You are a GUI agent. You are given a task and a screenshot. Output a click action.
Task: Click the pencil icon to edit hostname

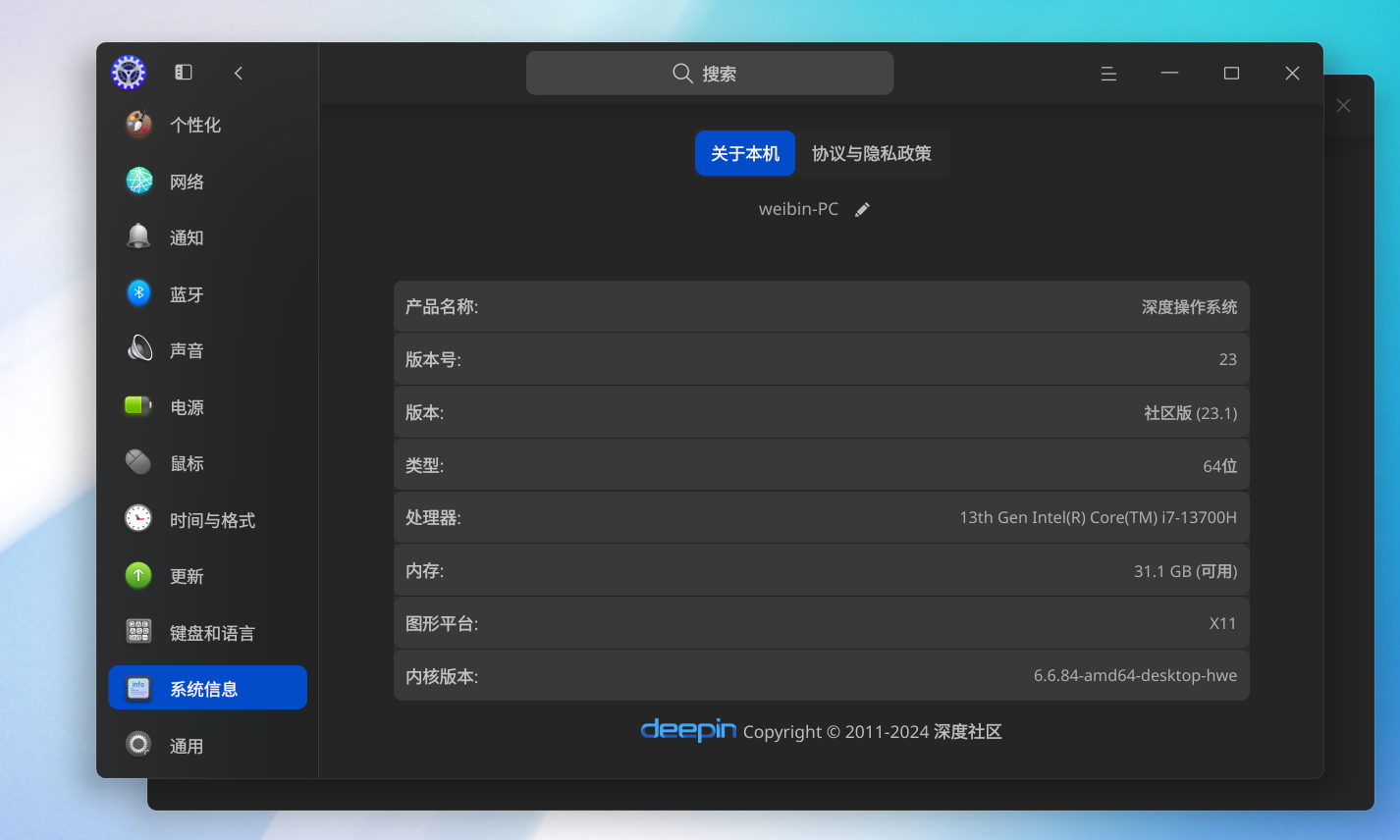click(x=862, y=210)
